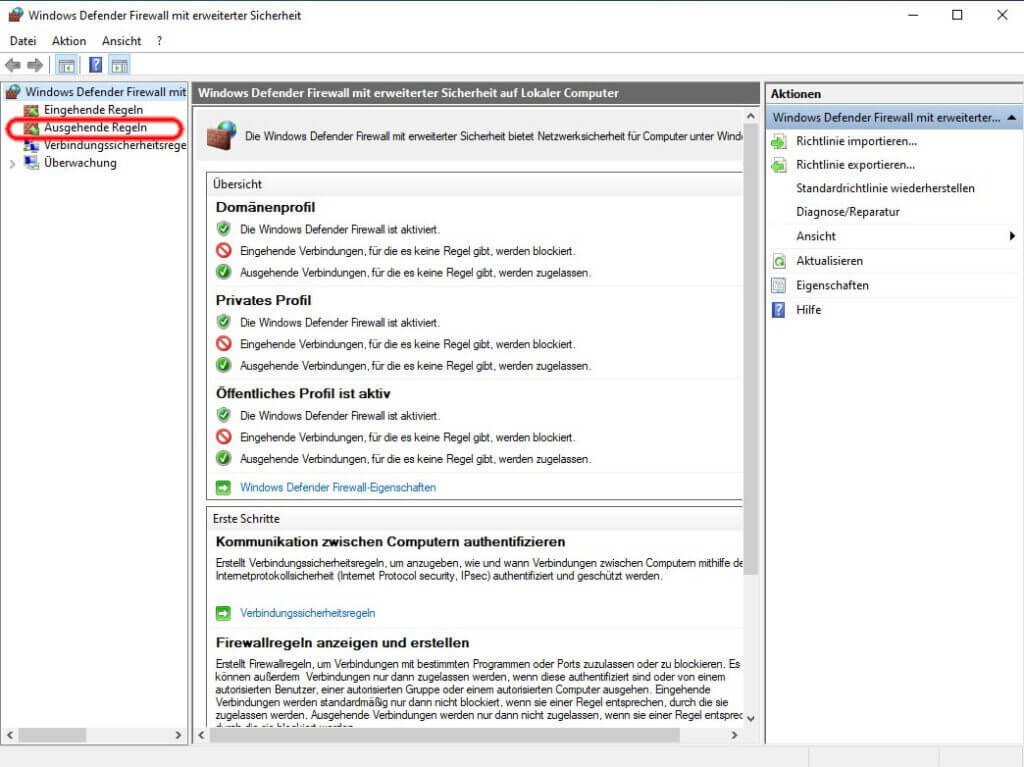The image size is (1024, 767).
Task: Click Privates Profil outgoing allowed check icon
Action: pyautogui.click(x=223, y=365)
